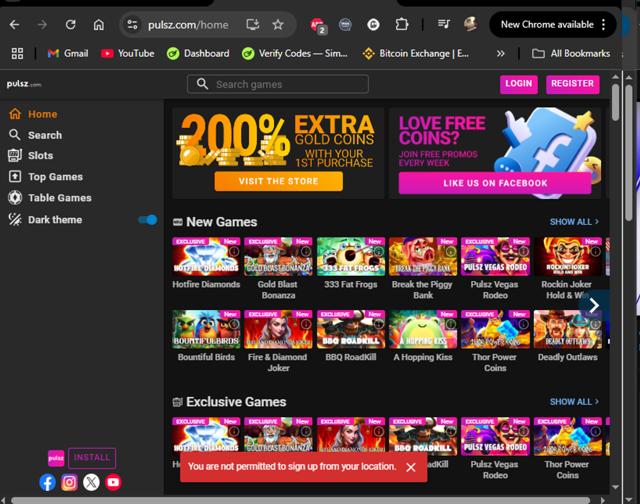
Task: Open the All Bookmarks folder
Action: point(571,53)
